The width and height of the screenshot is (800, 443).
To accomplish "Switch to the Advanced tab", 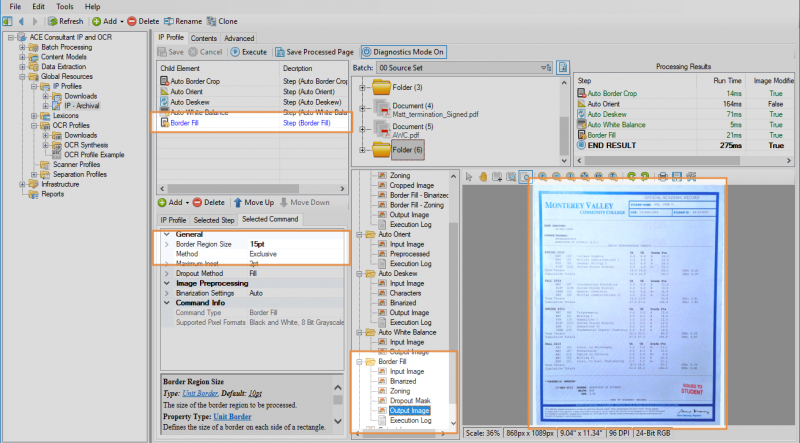I will click(239, 38).
